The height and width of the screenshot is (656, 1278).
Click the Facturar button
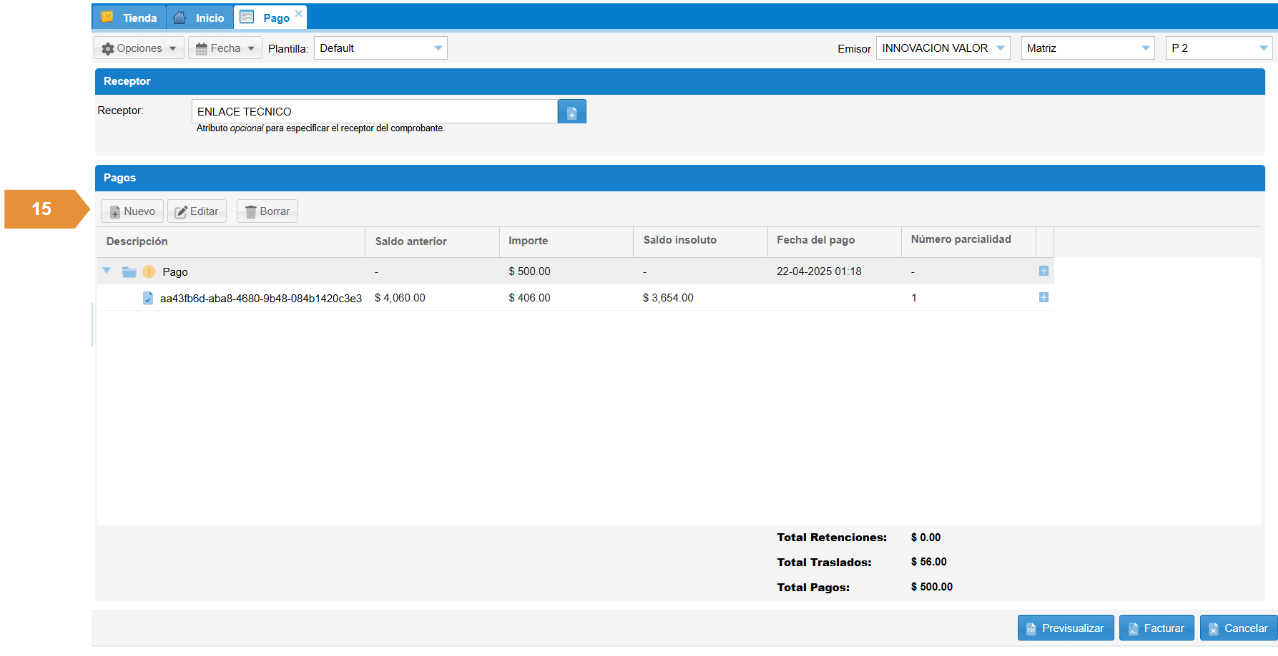[x=1157, y=628]
